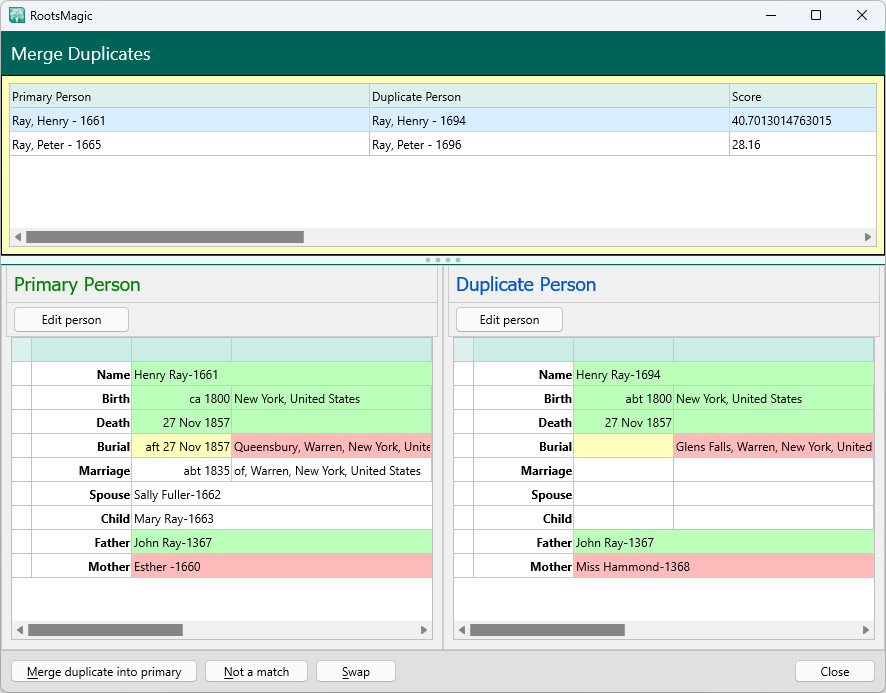Click right scroll arrow of the duplicates list

tap(868, 237)
